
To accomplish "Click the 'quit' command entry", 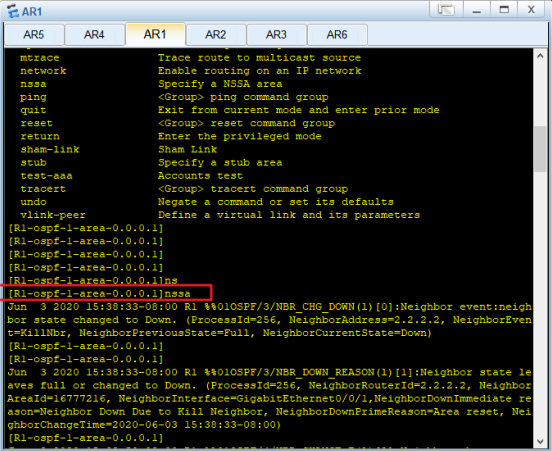I will [33, 110].
